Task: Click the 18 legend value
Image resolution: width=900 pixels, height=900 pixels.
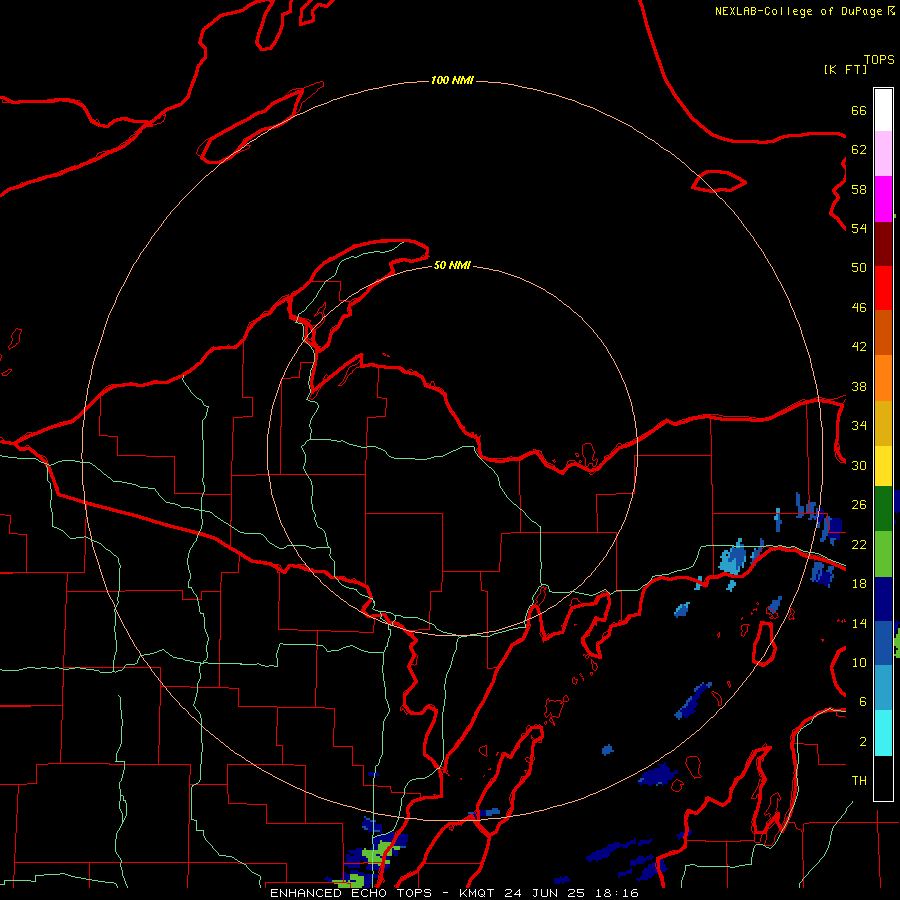Action: 859,584
